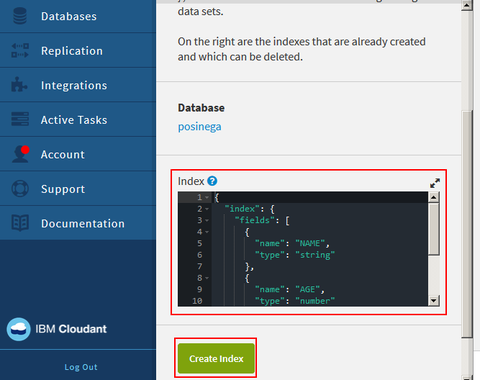480x380 pixels.
Task: Open the posinega database link
Action: pyautogui.click(x=199, y=127)
